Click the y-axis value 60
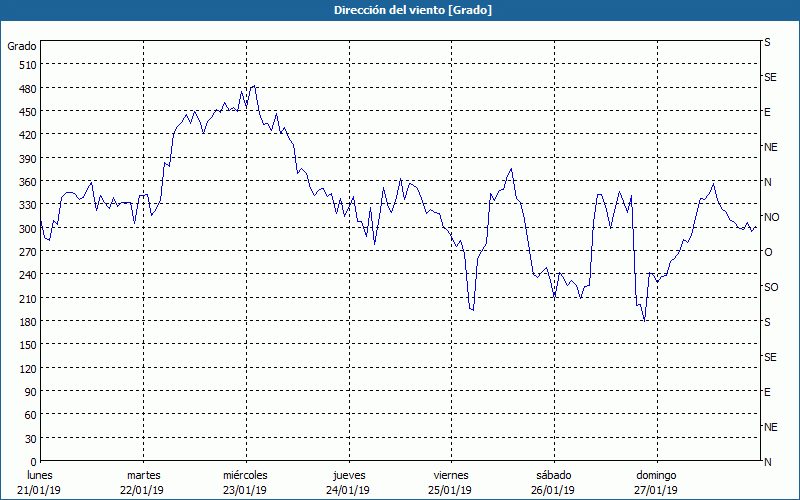 point(31,415)
